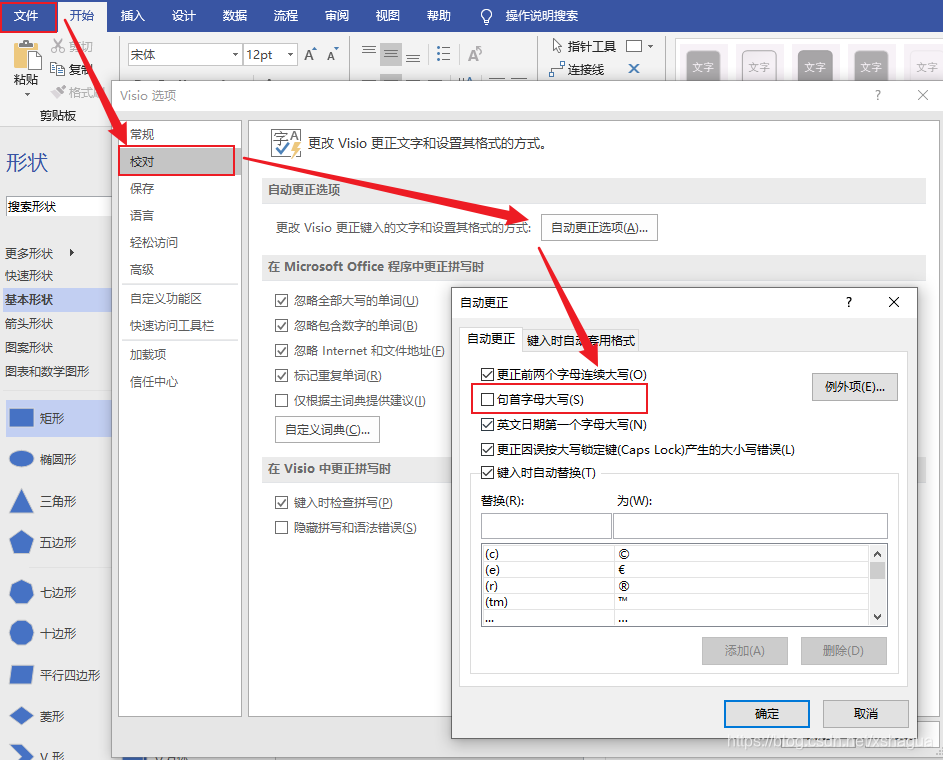Click the Copy icon in clipboard group
Viewport: 943px width, 760px height.
pos(57,69)
